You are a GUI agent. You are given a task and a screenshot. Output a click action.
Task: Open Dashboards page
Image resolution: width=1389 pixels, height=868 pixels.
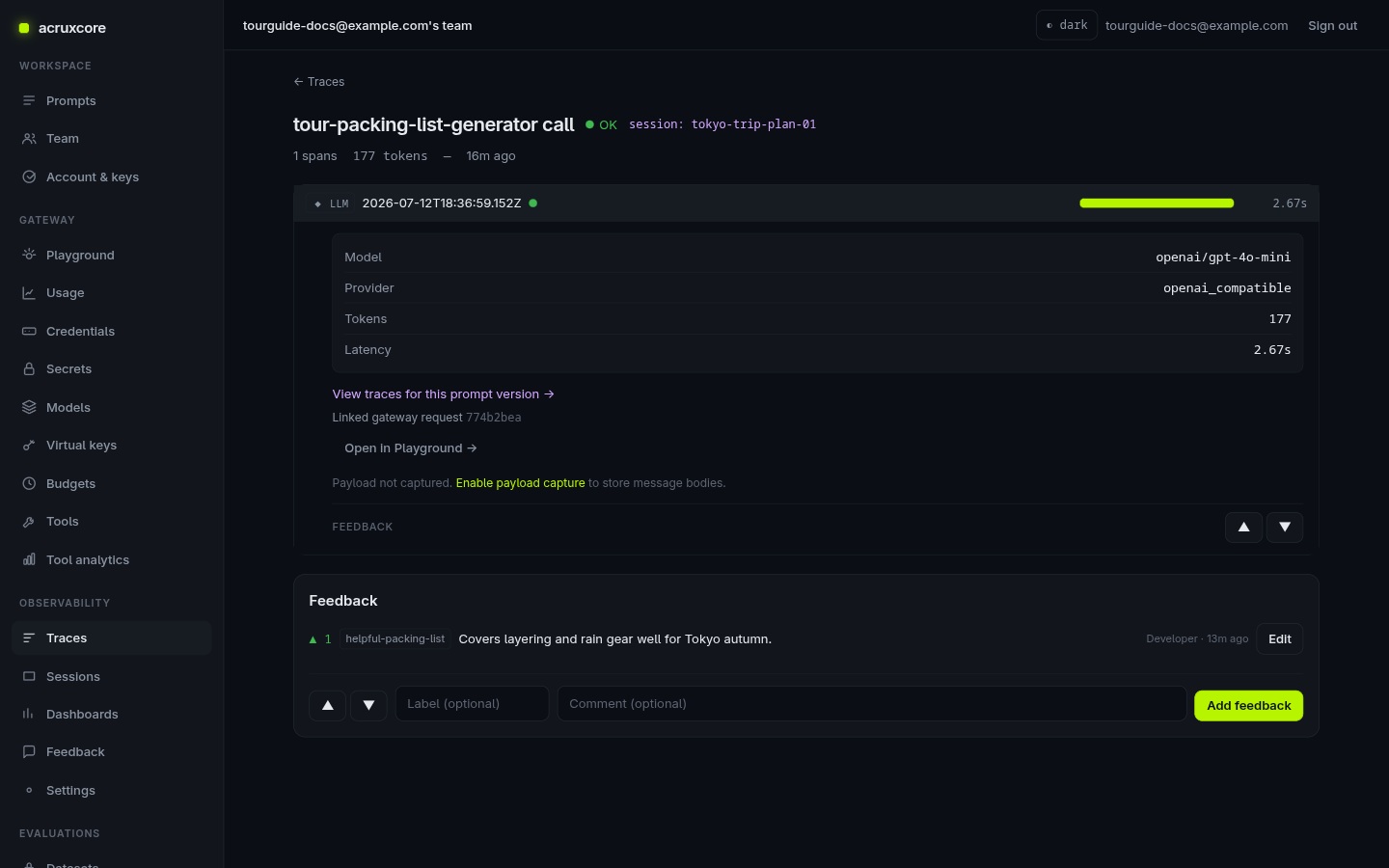coord(111,714)
